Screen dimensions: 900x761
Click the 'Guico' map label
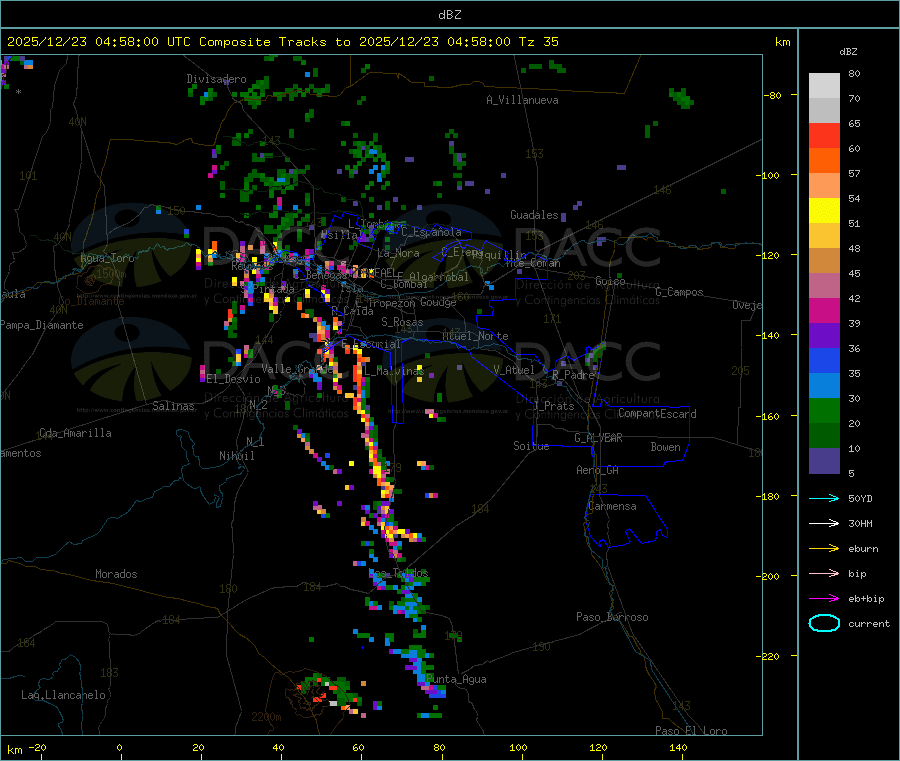[610, 281]
